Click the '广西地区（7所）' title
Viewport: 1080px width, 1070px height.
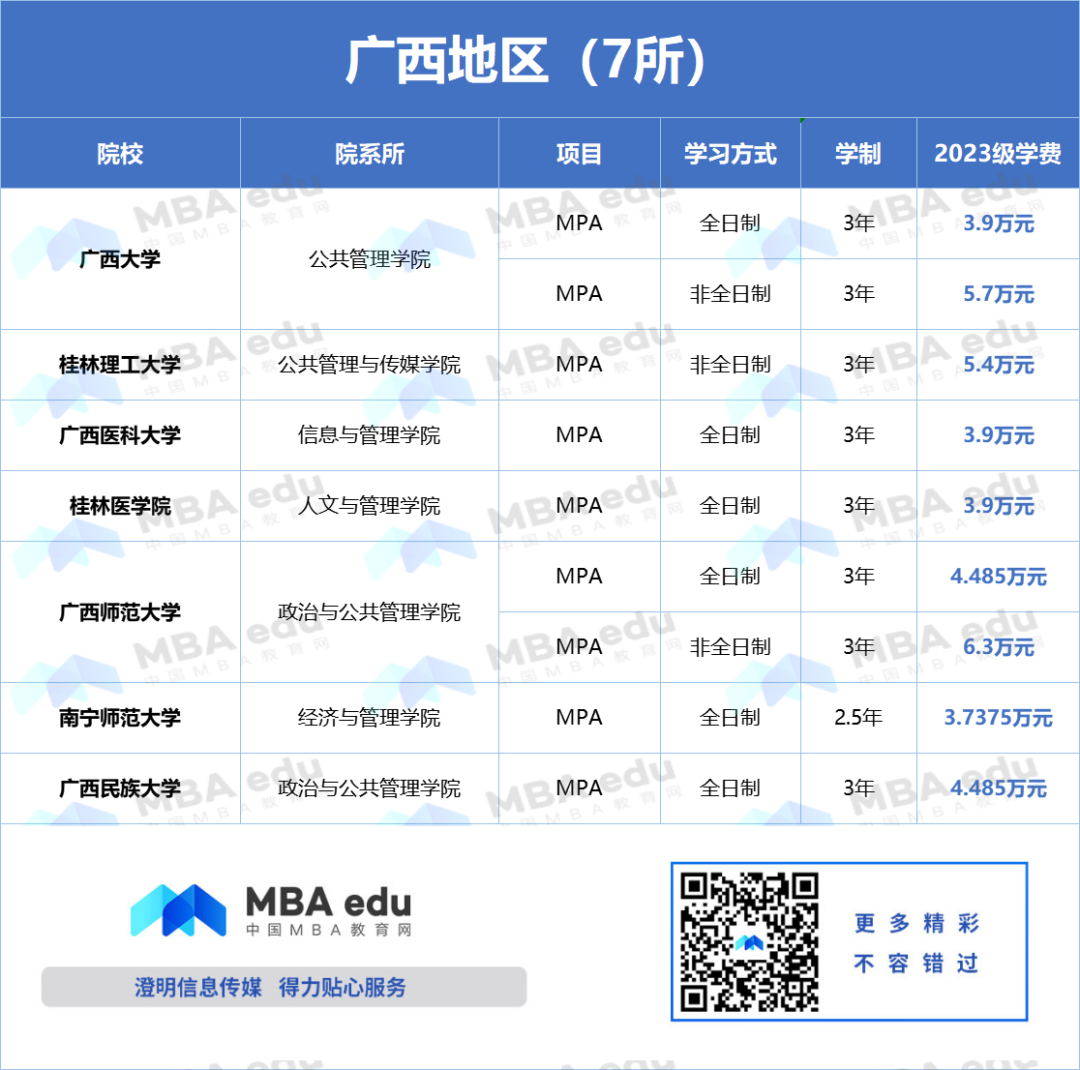[525, 61]
